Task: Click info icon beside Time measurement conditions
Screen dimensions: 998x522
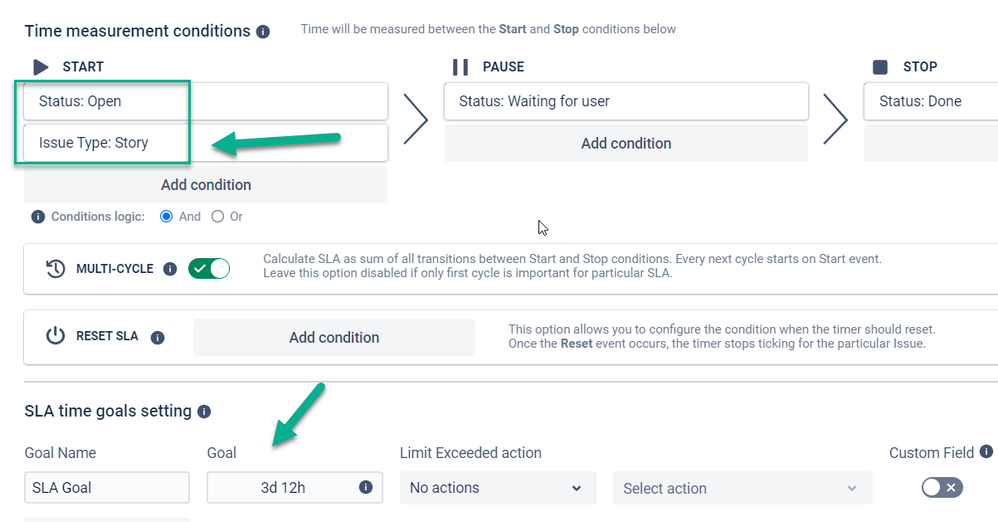Action: [263, 32]
